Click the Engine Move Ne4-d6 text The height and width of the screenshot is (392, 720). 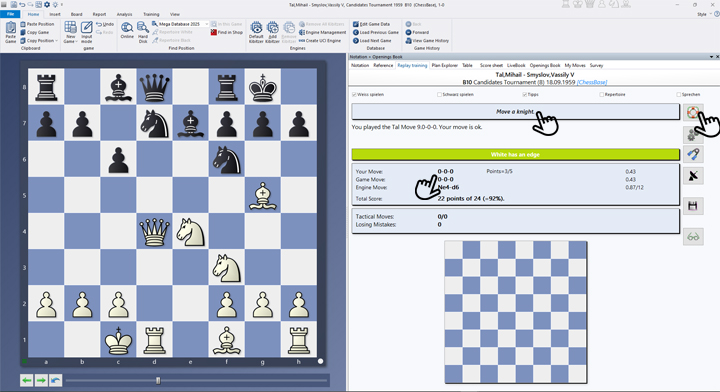448,187
